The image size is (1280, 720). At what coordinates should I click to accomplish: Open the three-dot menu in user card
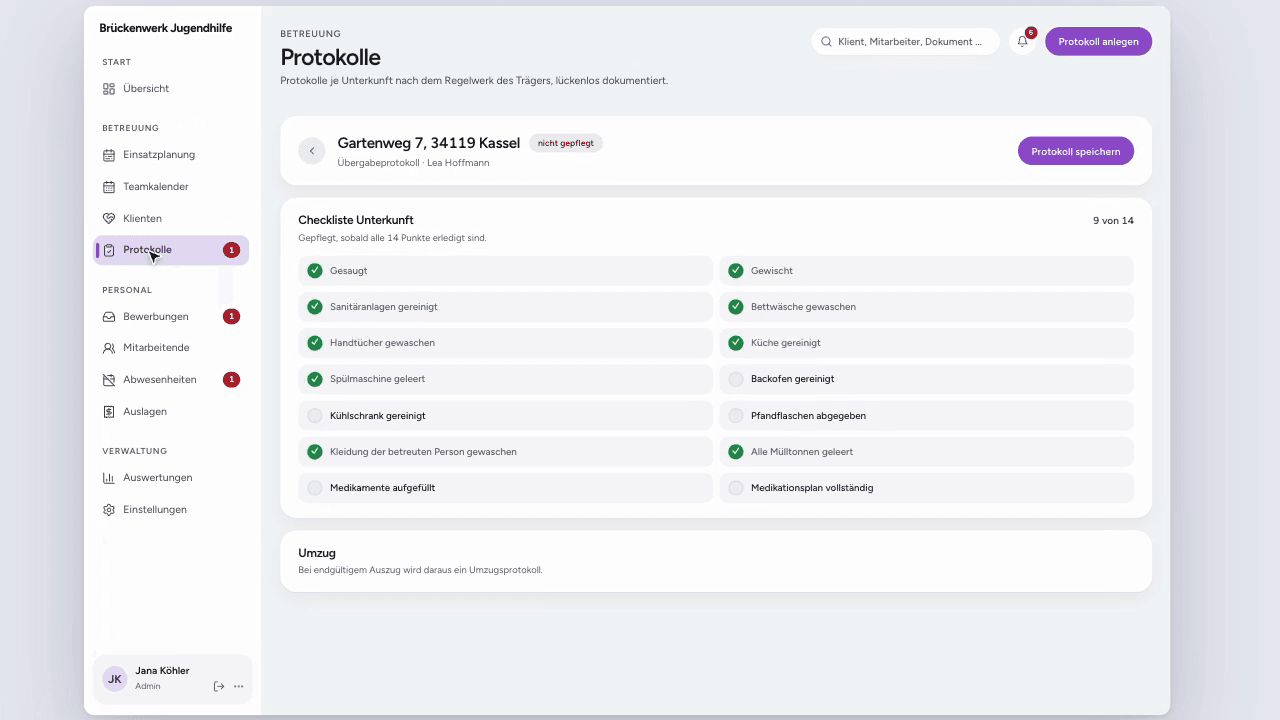(x=238, y=686)
